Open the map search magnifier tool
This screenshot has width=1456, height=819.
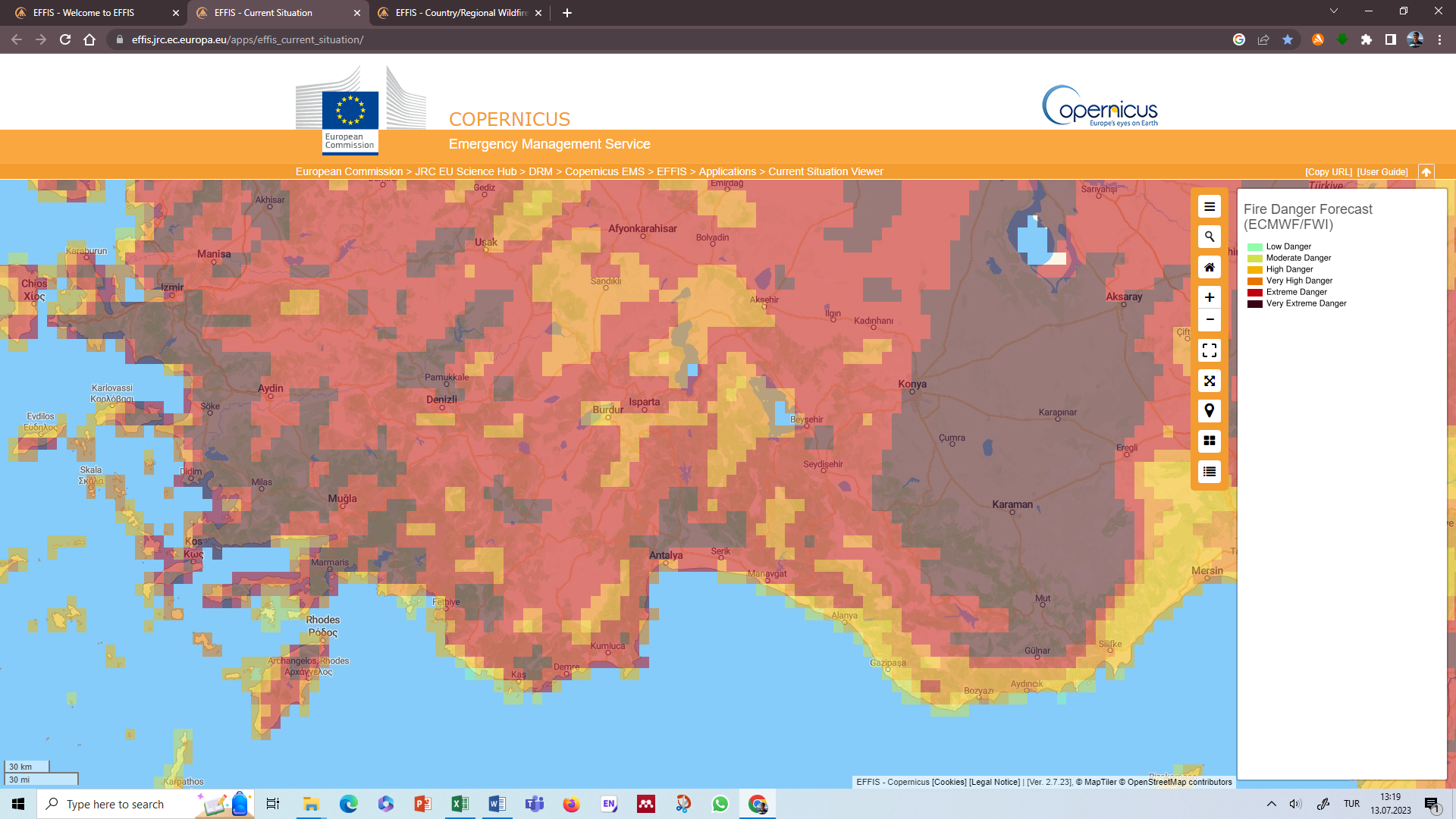coord(1210,237)
